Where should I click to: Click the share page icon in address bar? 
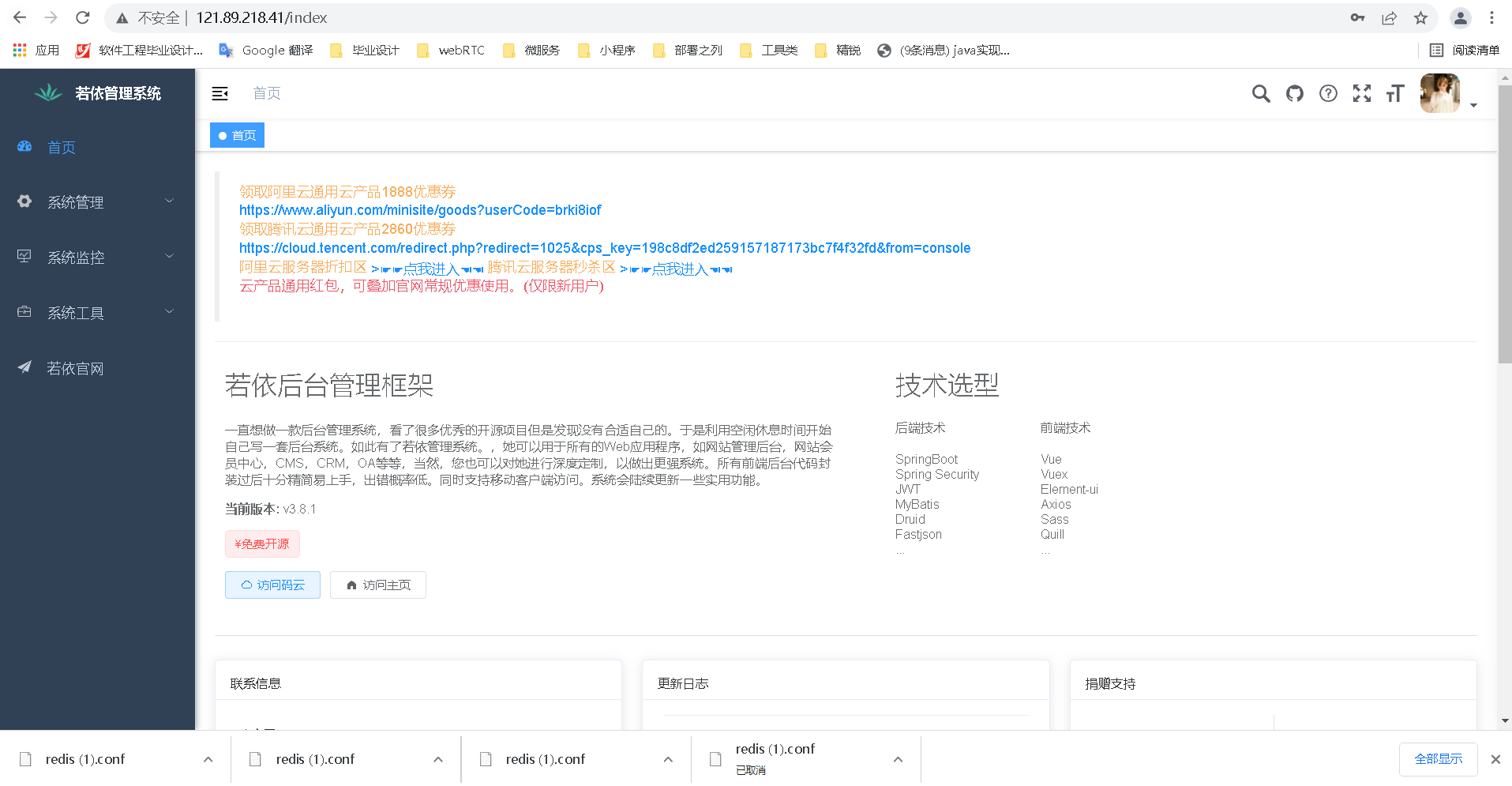tap(1389, 17)
